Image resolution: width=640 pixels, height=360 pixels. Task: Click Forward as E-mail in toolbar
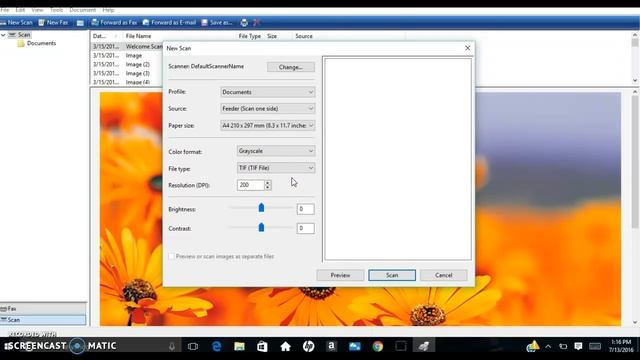pyautogui.click(x=169, y=22)
